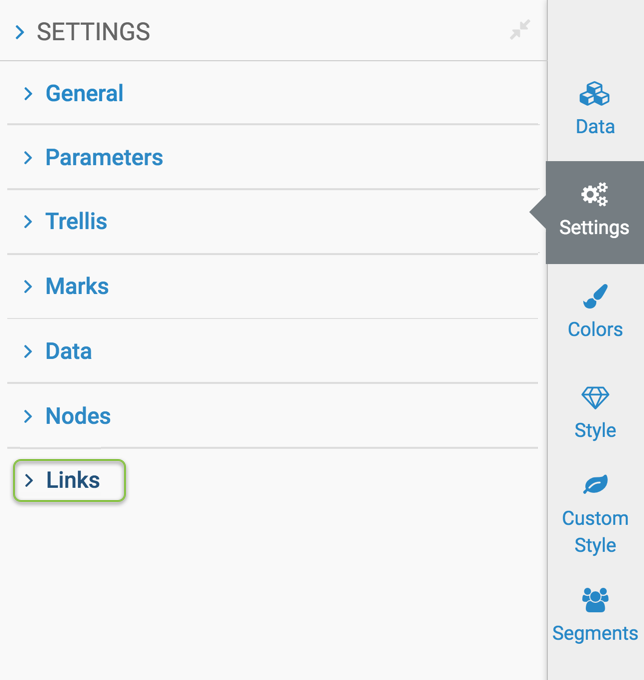The height and width of the screenshot is (680, 644).
Task: Click the SETTINGS panel title
Action: (93, 32)
